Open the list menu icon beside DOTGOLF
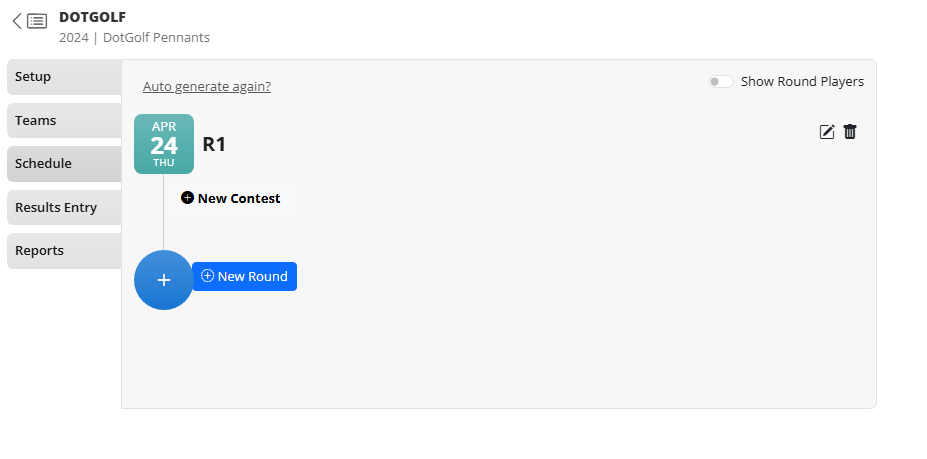This screenshot has width=927, height=459. [37, 21]
